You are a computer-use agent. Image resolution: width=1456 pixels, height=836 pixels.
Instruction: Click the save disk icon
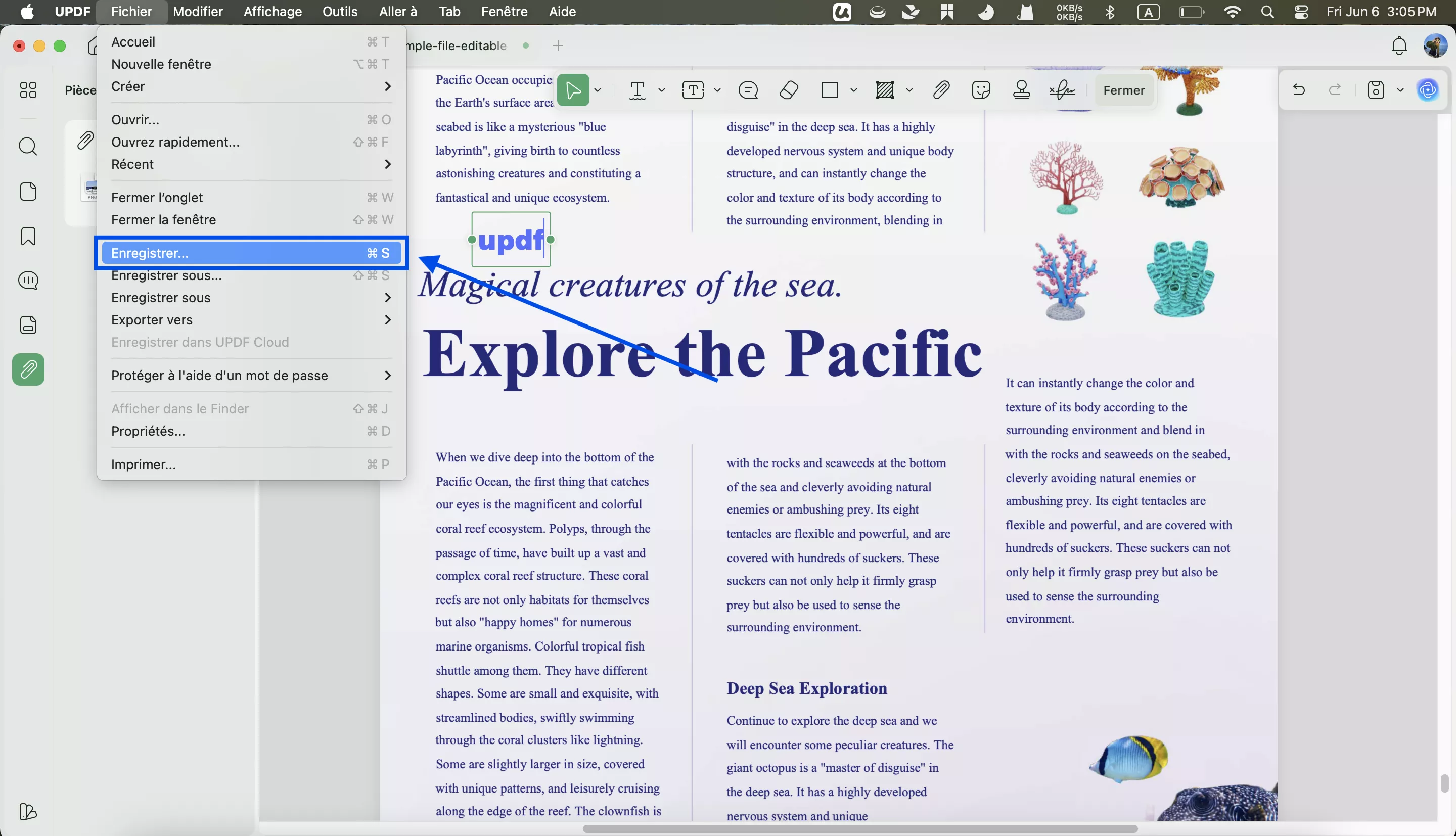pos(1376,90)
